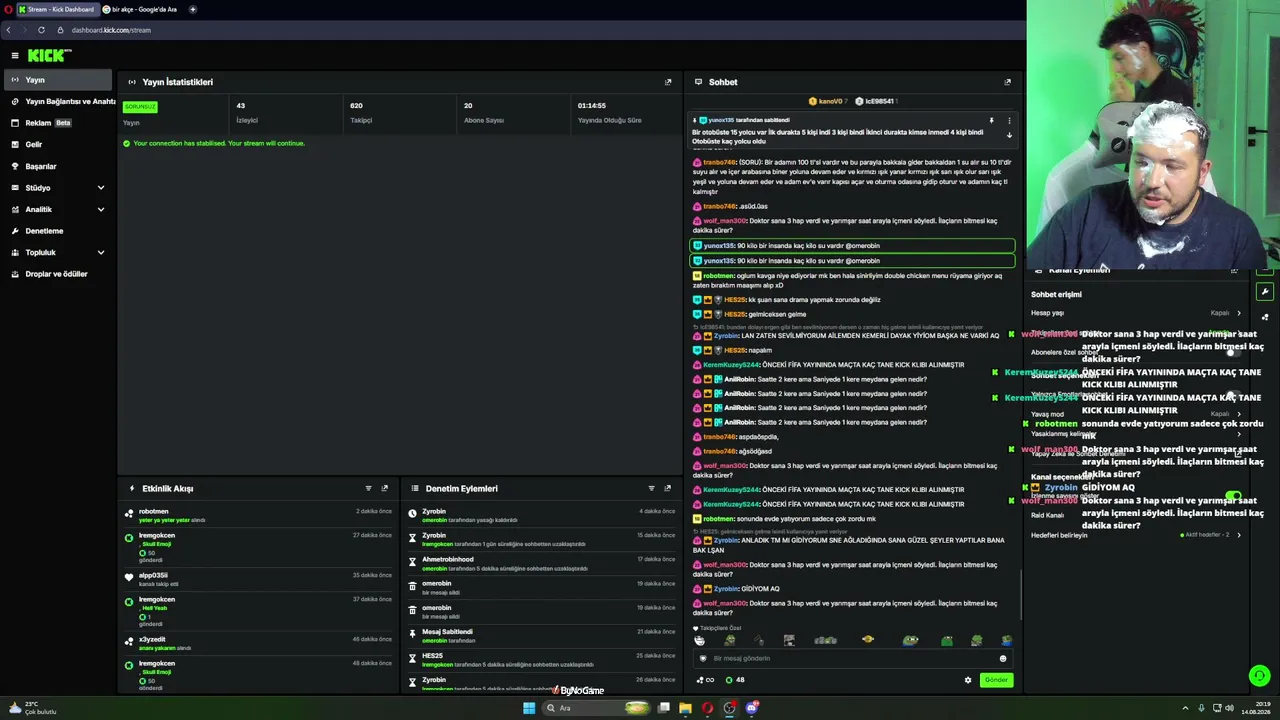Select the Mesaj Sabitlendi moderation entry
The height and width of the screenshot is (720, 1280).
coord(542,635)
